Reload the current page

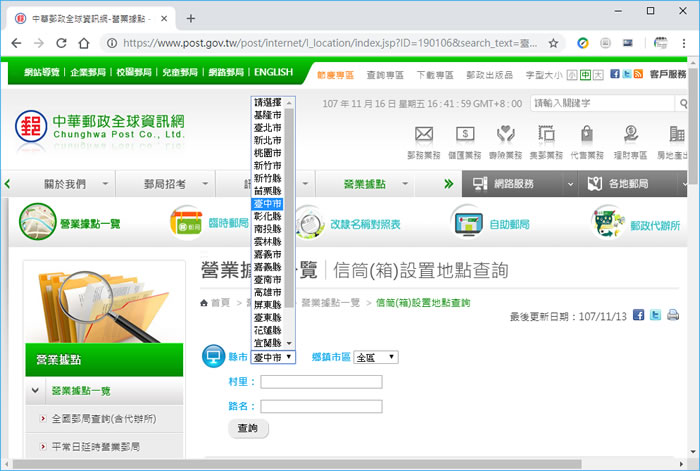pyautogui.click(x=61, y=43)
